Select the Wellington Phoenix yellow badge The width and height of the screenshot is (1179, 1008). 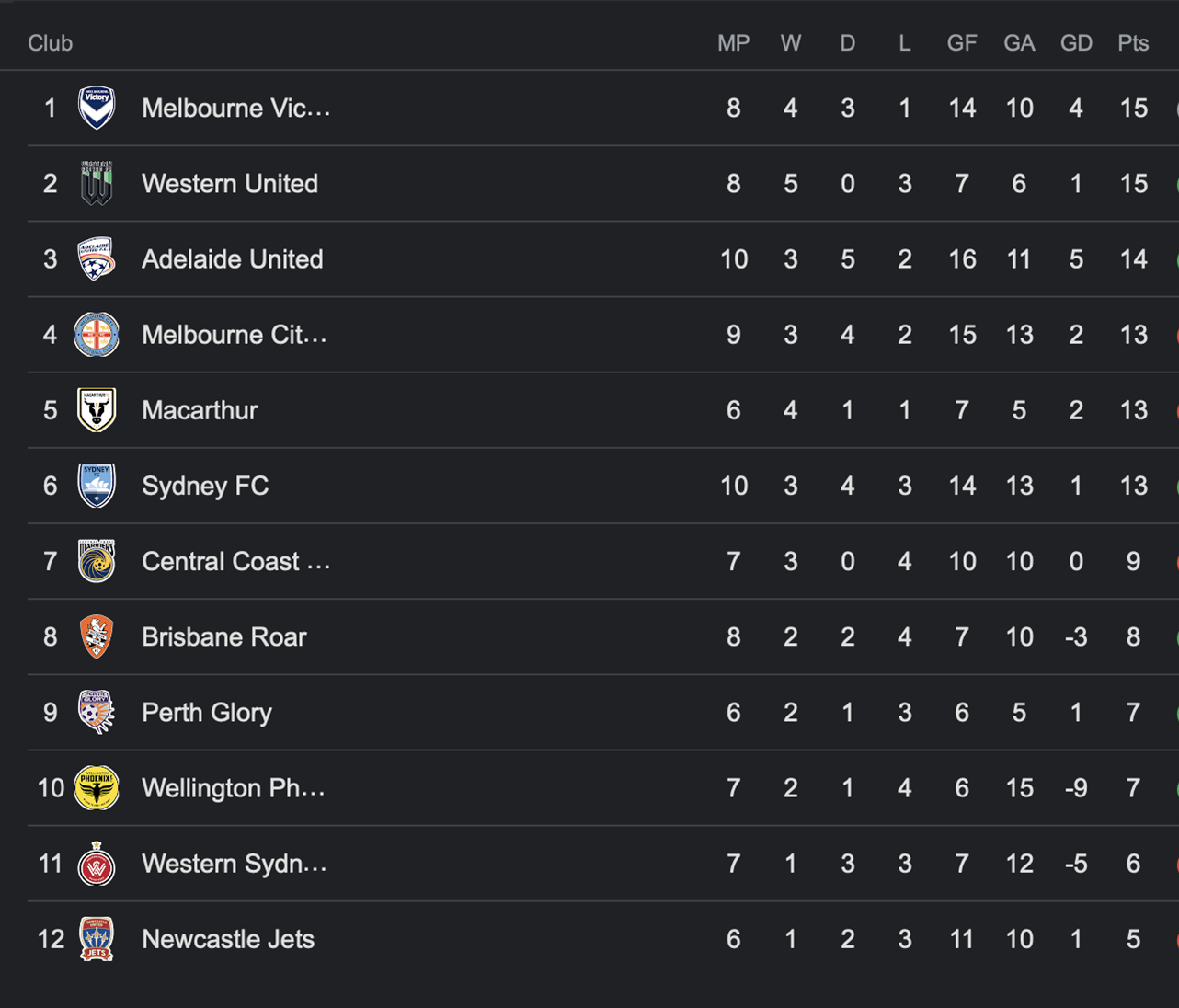[97, 787]
